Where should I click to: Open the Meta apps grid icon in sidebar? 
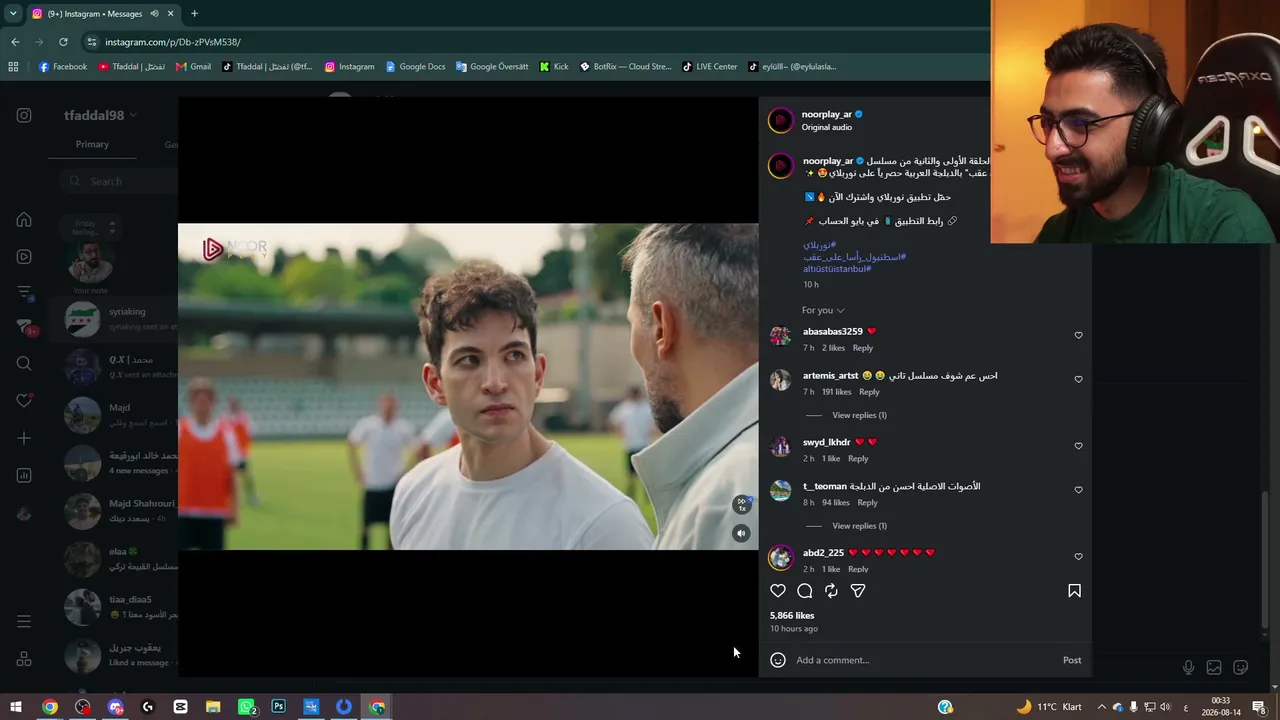click(24, 659)
